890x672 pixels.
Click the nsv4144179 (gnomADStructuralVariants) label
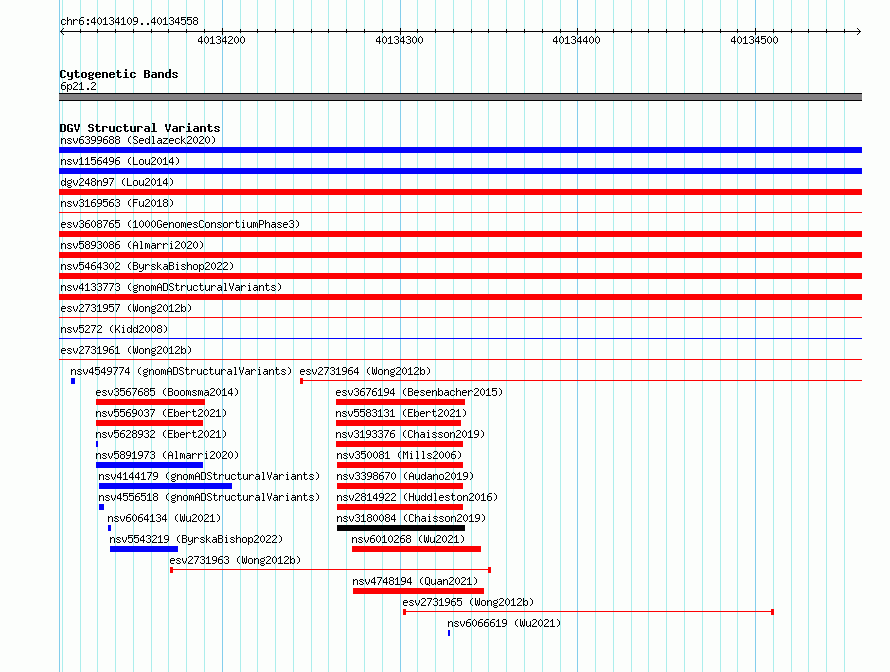(x=209, y=476)
